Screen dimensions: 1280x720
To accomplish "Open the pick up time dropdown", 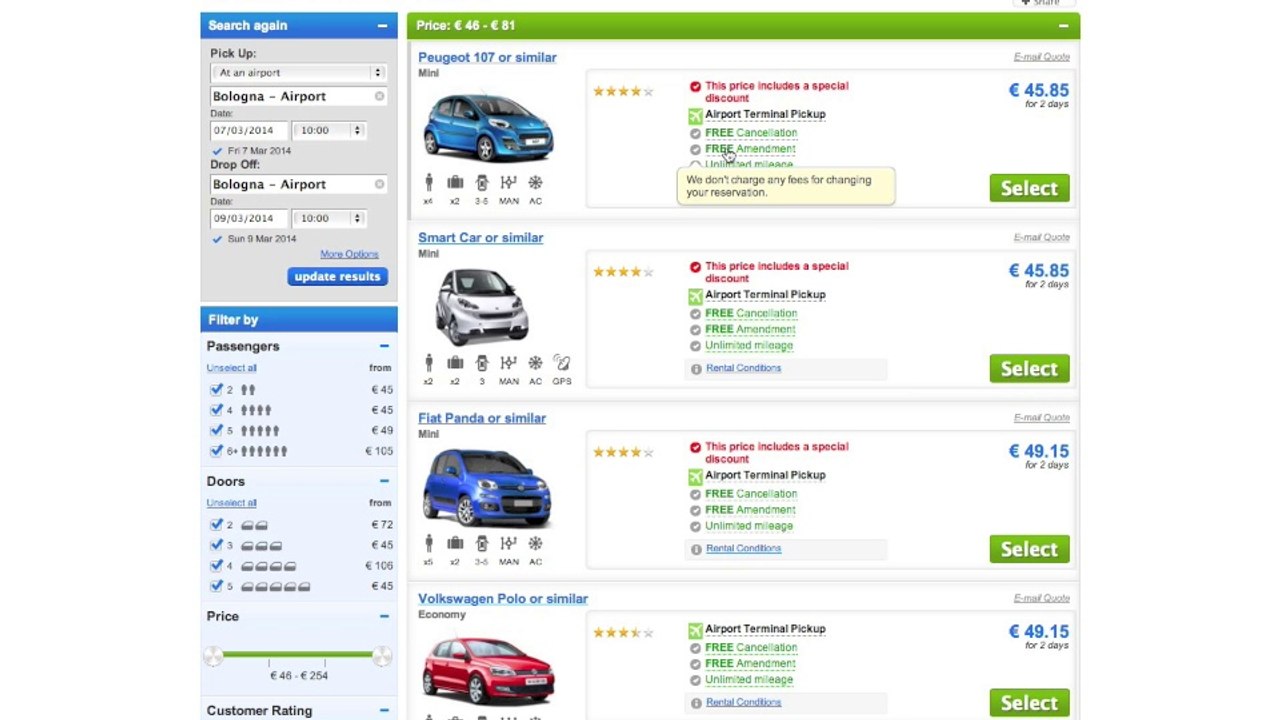I will pyautogui.click(x=329, y=130).
